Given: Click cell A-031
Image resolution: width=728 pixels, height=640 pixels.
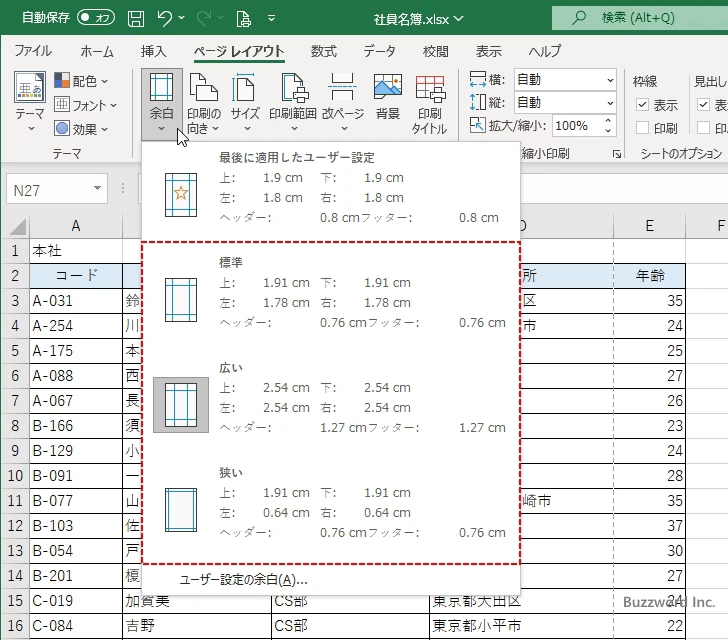Looking at the screenshot, I should click(76, 301).
